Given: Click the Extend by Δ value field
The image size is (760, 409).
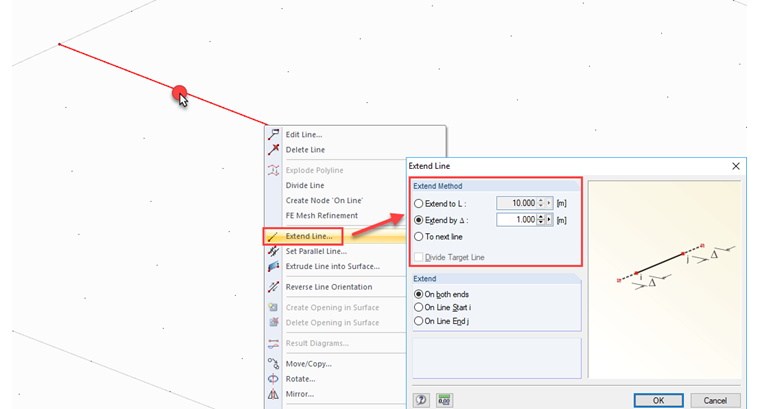Looking at the screenshot, I should [517, 220].
